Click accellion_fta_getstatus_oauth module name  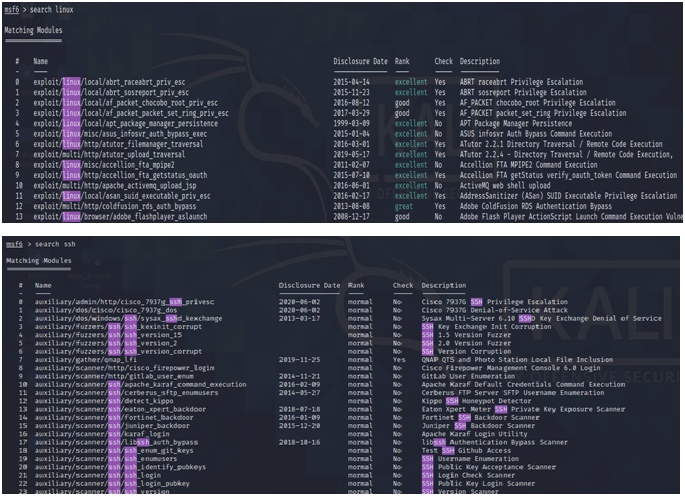point(120,176)
